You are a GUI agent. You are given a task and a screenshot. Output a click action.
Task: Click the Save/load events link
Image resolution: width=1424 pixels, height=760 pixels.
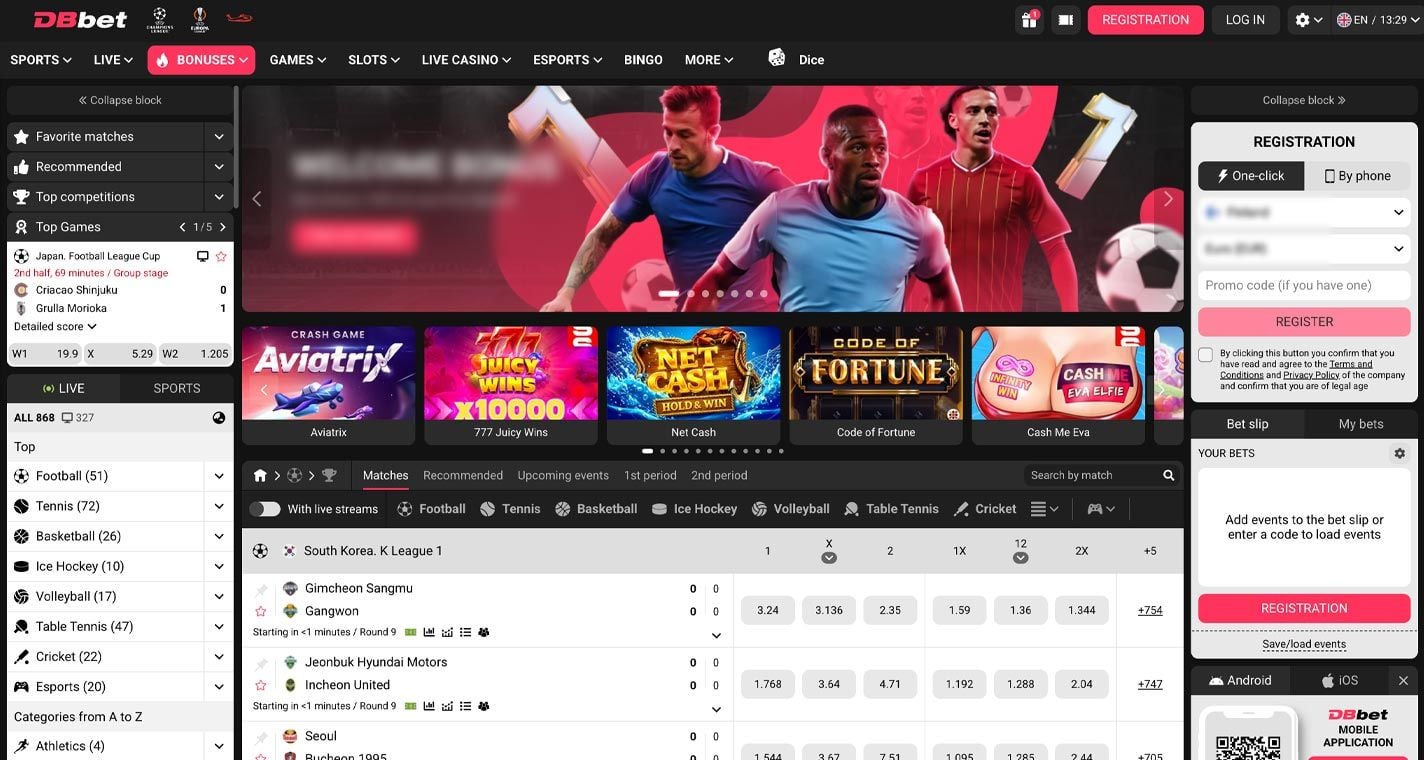click(1304, 644)
